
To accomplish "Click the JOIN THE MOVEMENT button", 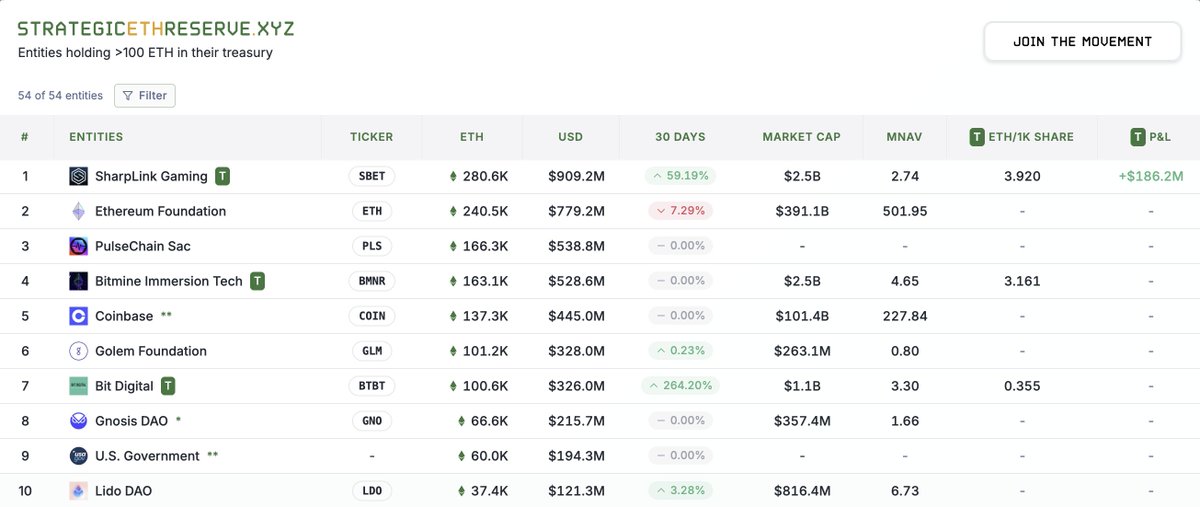I will click(x=1082, y=42).
